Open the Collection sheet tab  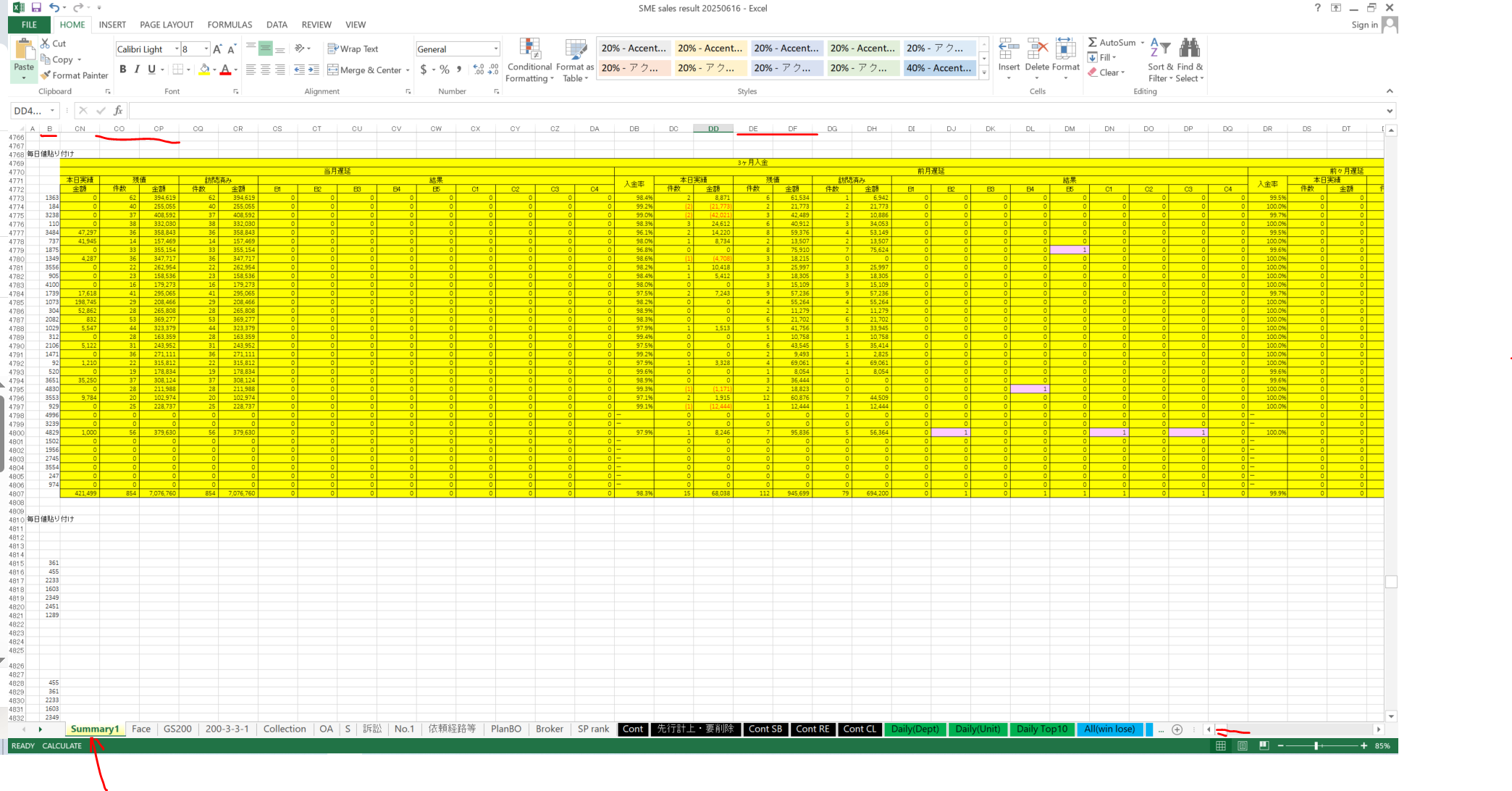click(285, 729)
